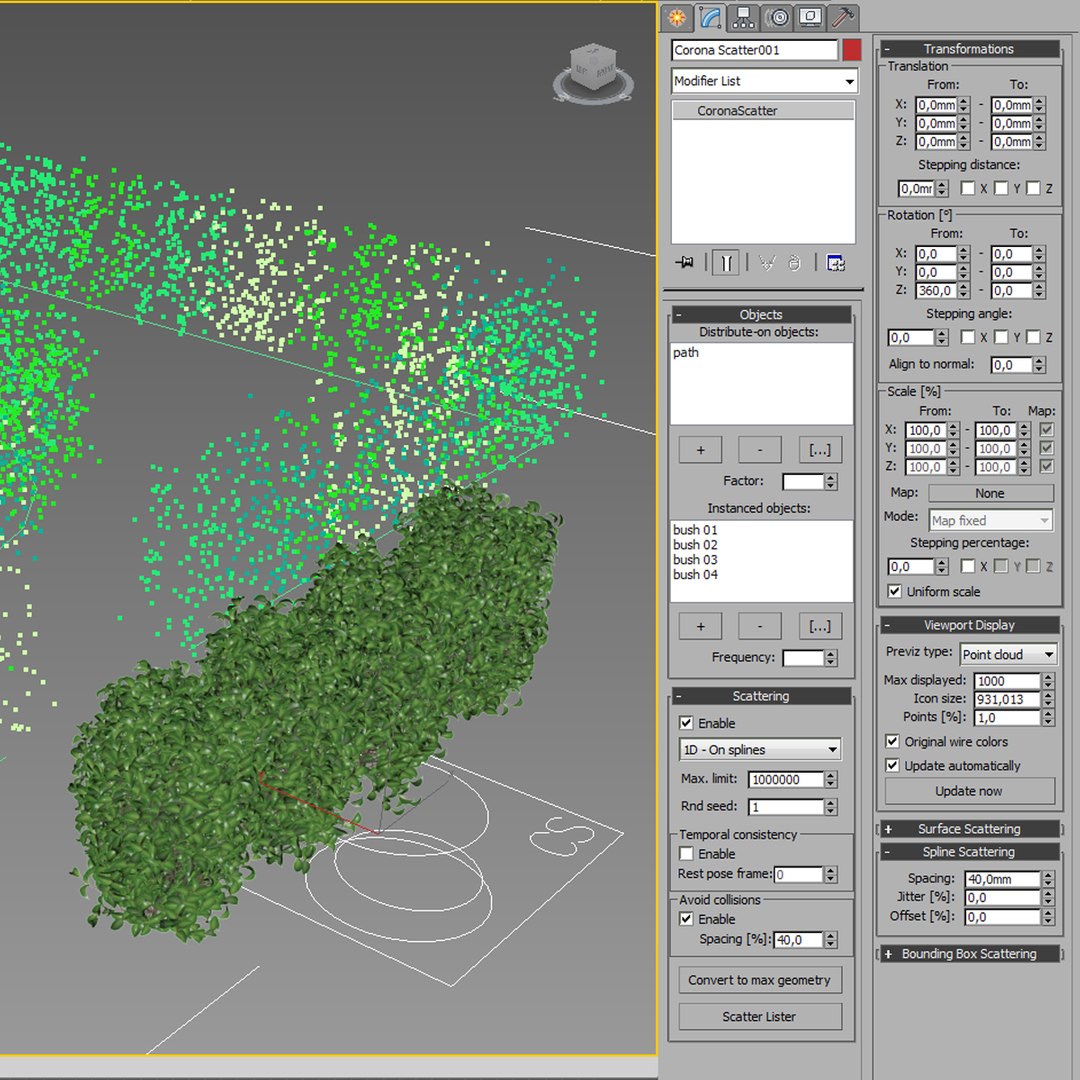The height and width of the screenshot is (1080, 1080).
Task: Click the Frequency input field
Action: (x=803, y=658)
